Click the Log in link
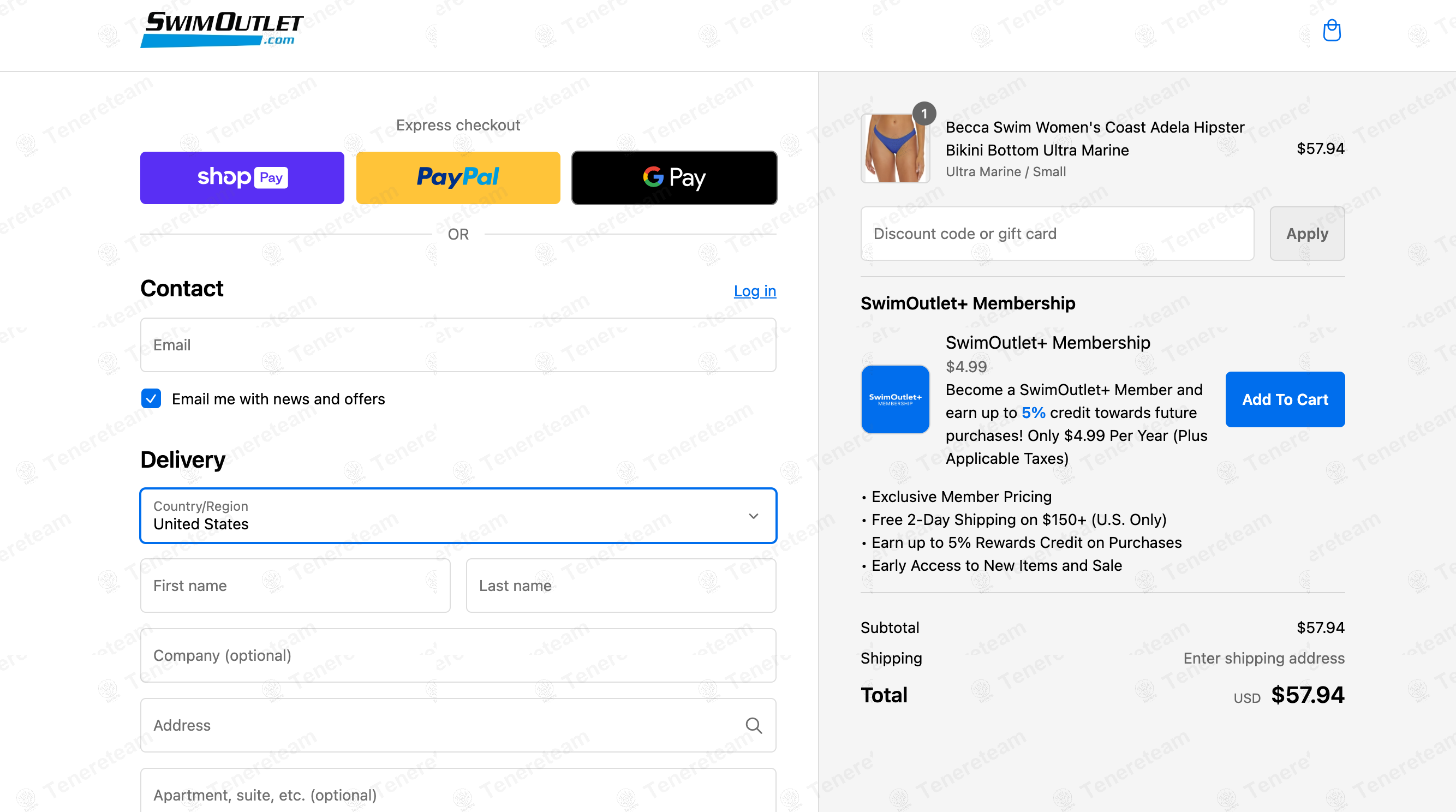Viewport: 1456px width, 812px height. [755, 291]
